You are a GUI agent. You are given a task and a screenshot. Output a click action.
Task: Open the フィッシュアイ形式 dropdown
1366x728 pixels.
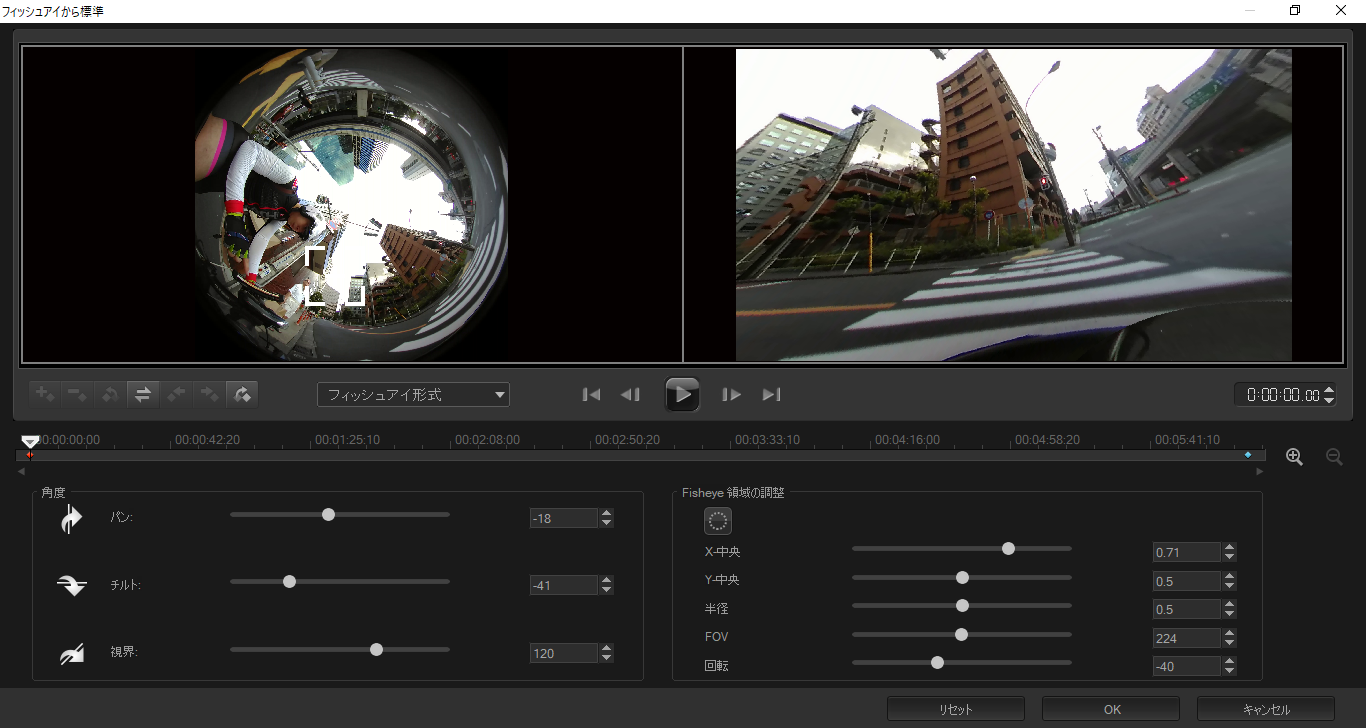[413, 395]
